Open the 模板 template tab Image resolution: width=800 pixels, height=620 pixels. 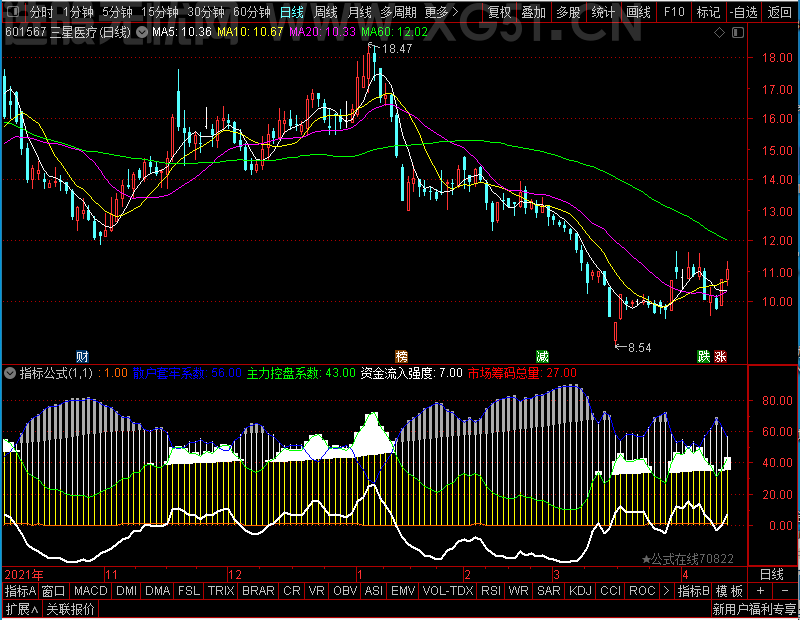729,590
